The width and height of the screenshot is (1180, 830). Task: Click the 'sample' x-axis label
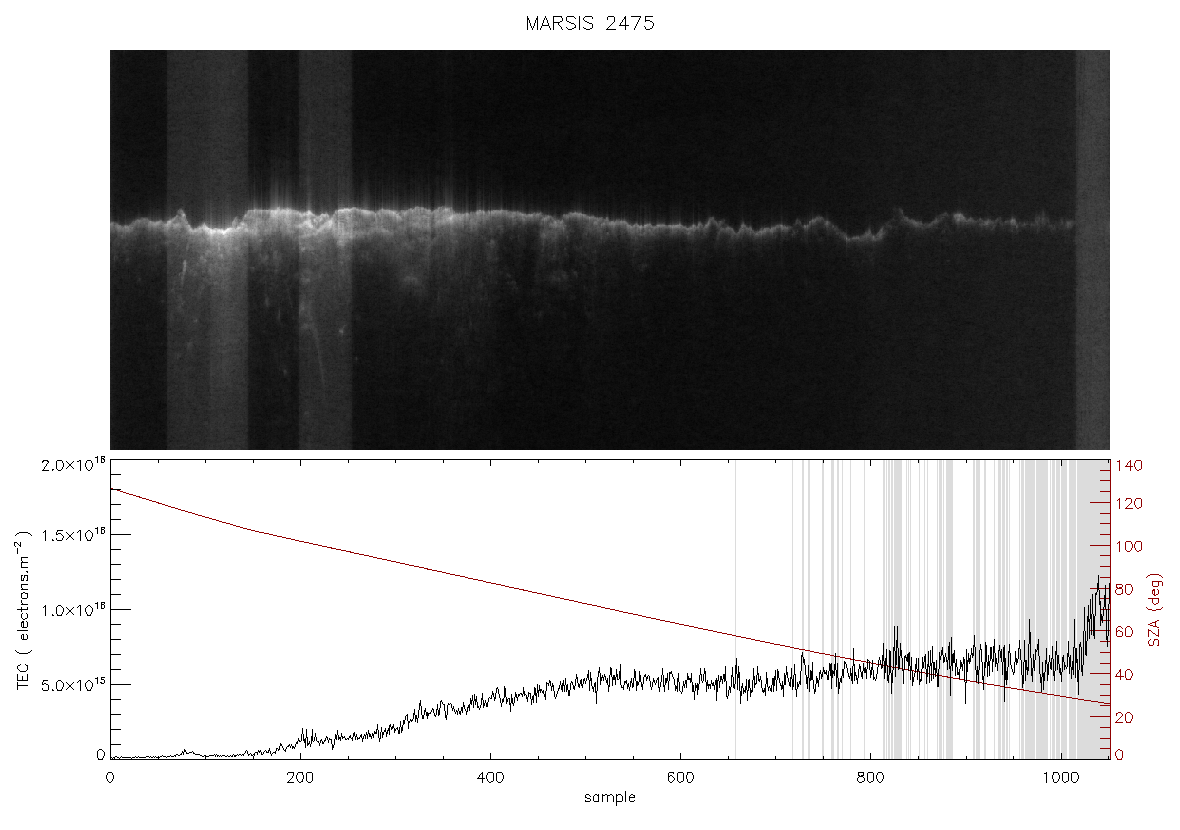[610, 797]
